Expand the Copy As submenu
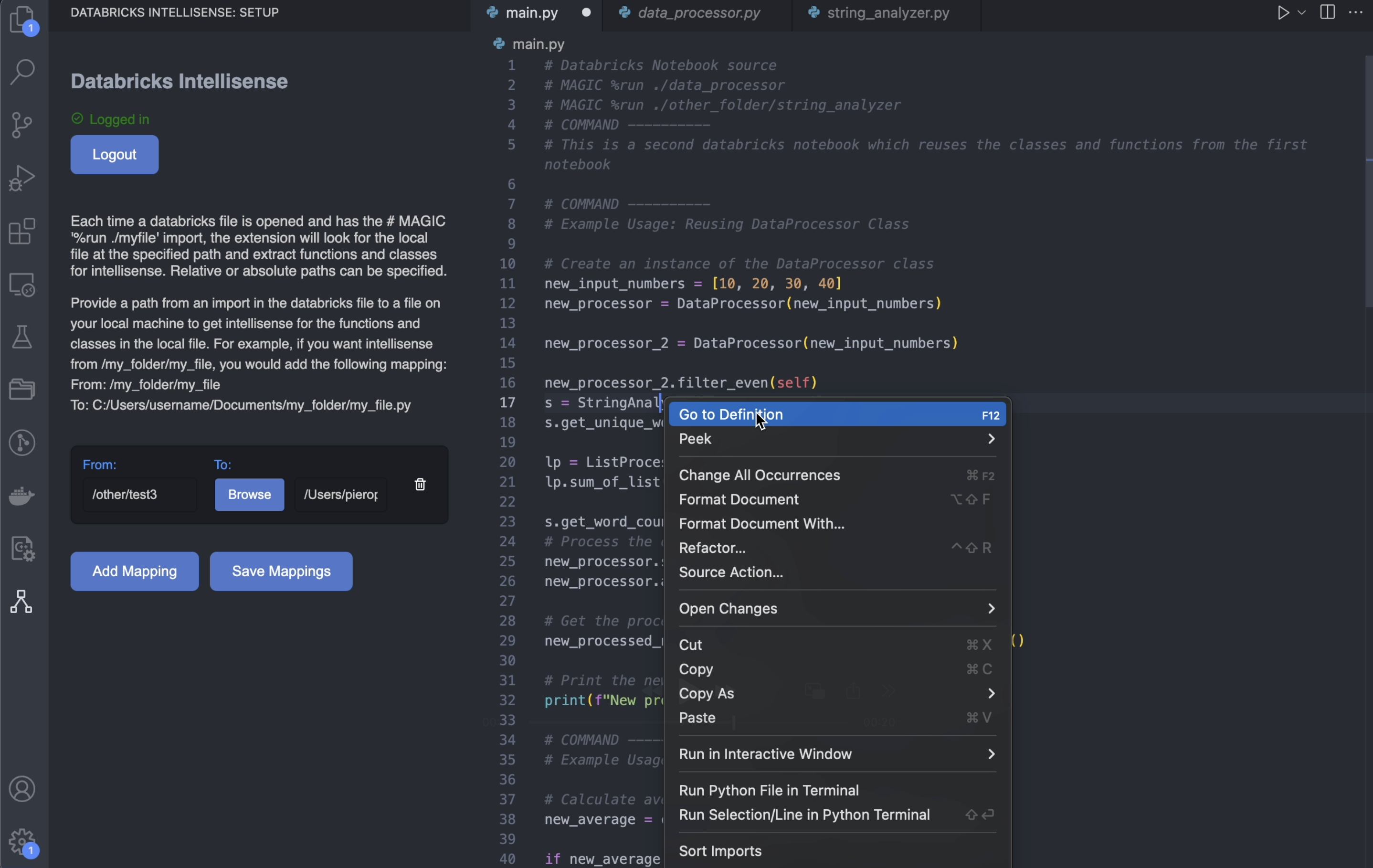 pyautogui.click(x=837, y=693)
